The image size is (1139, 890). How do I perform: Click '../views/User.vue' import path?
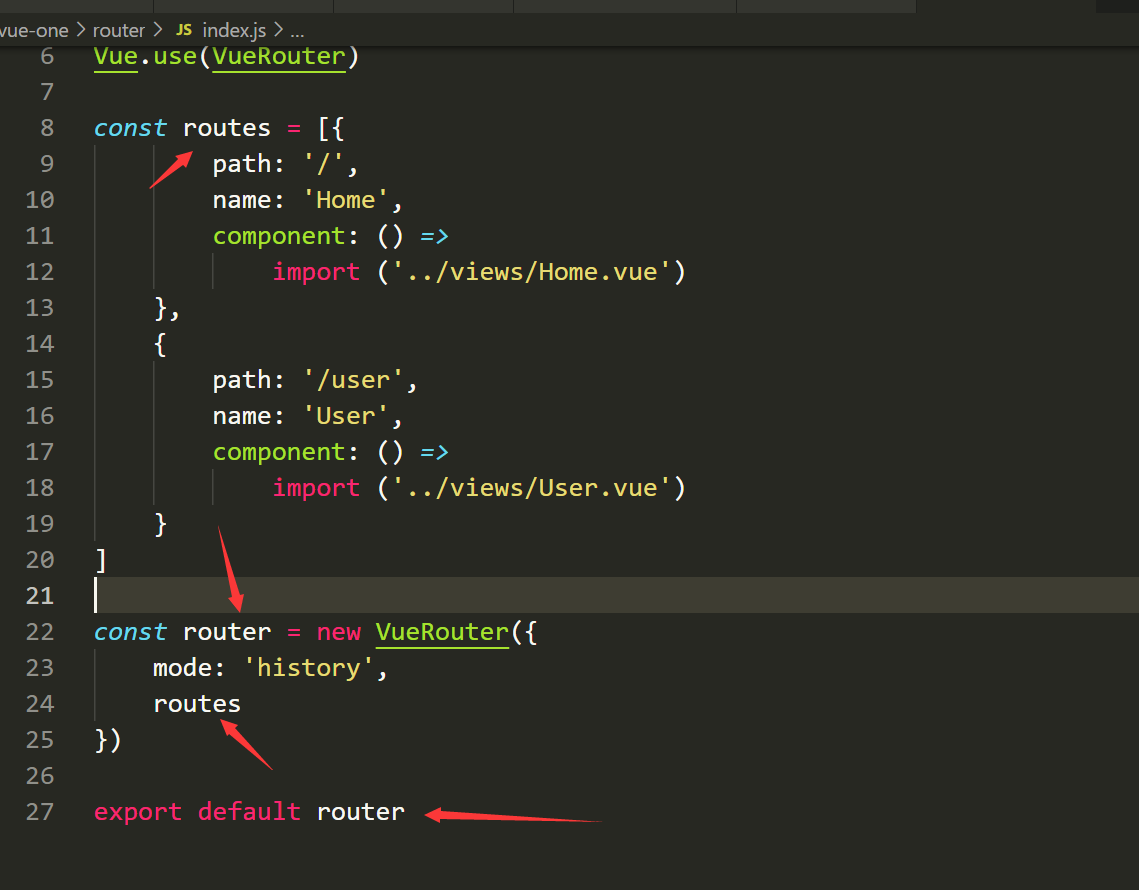click(x=532, y=488)
